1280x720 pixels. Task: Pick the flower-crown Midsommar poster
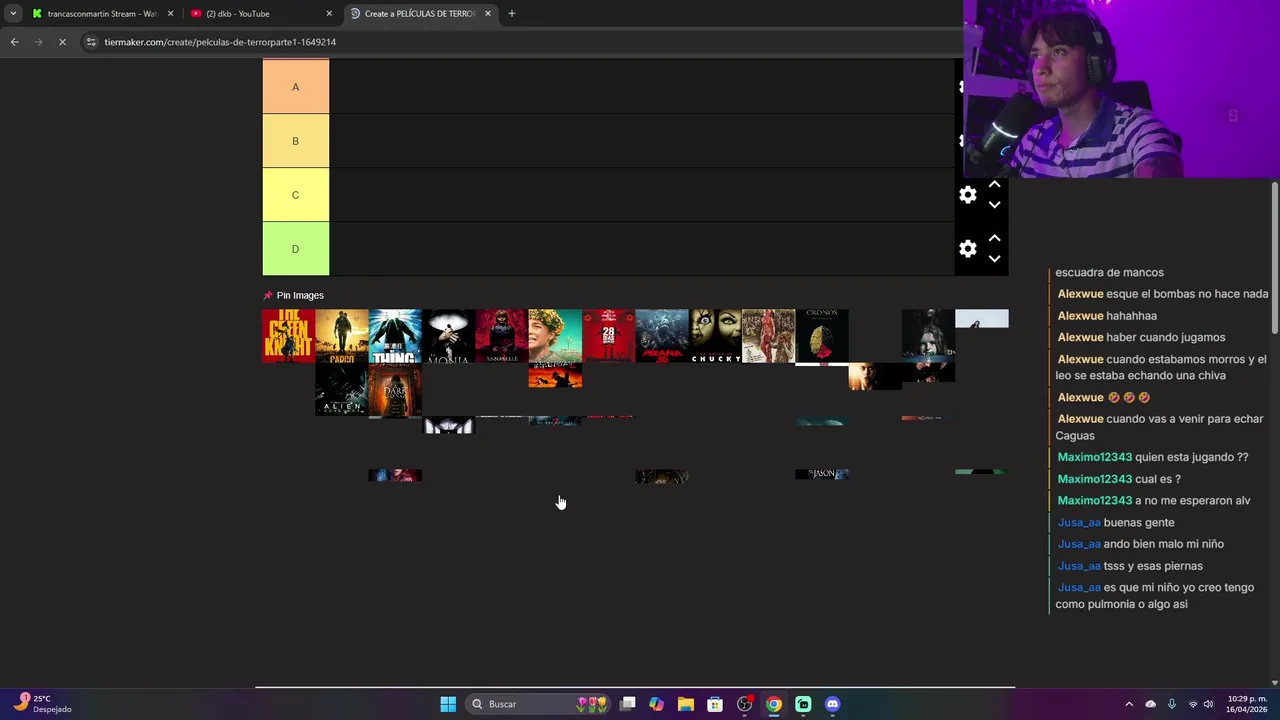pos(555,336)
